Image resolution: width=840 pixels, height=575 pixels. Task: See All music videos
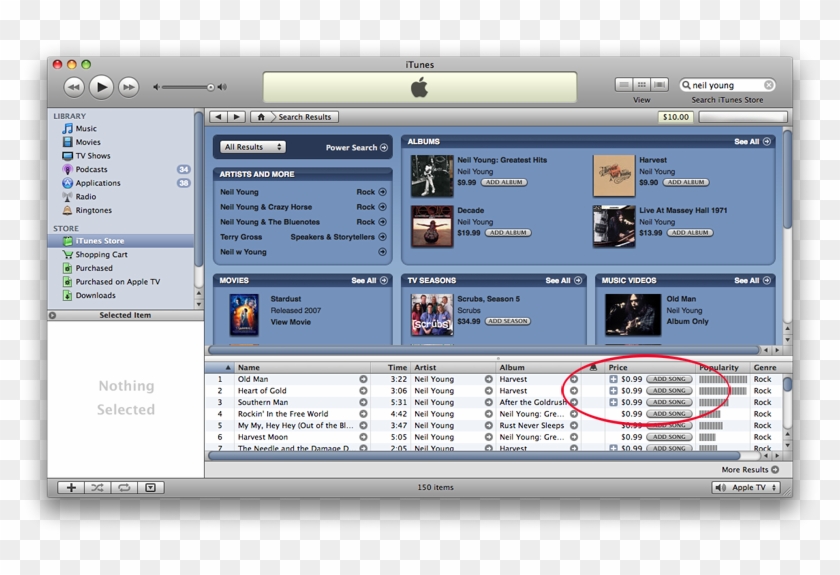click(752, 280)
